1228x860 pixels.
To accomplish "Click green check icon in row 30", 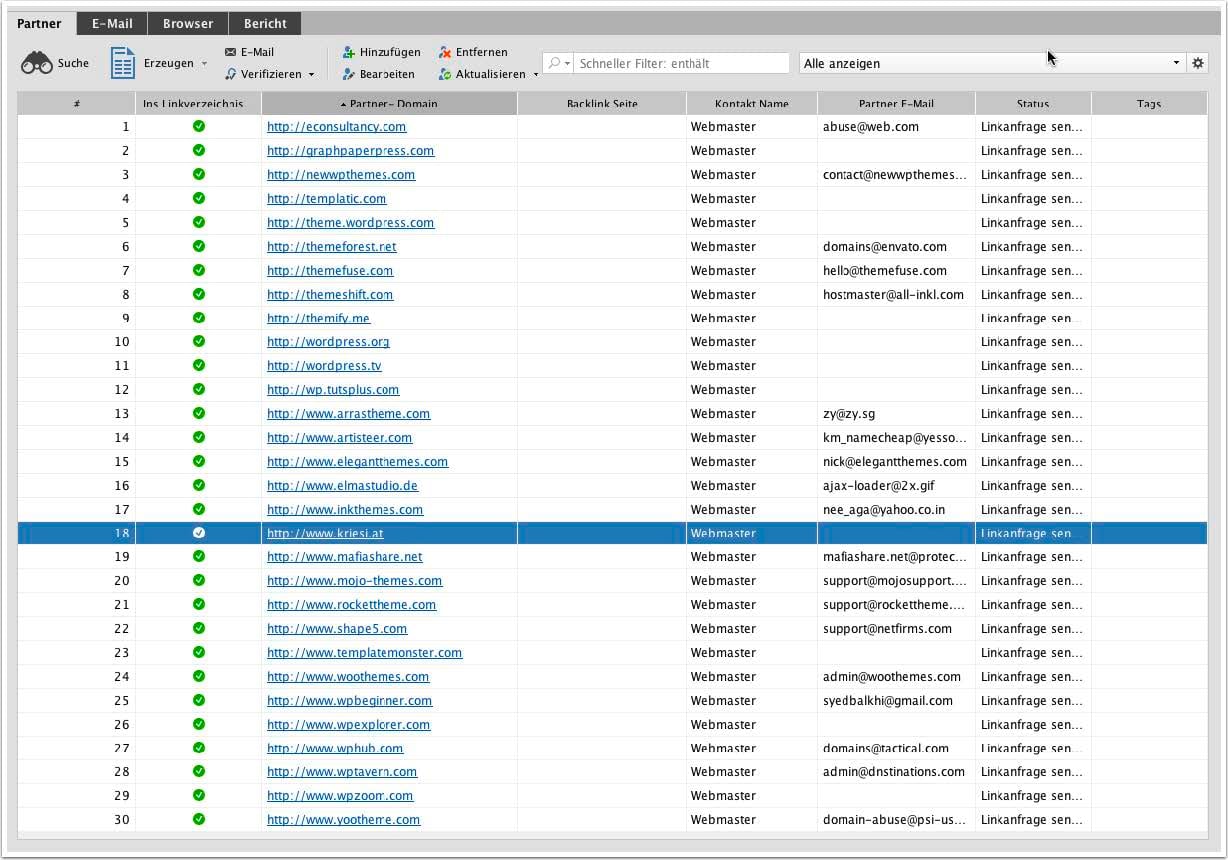I will tap(199, 819).
